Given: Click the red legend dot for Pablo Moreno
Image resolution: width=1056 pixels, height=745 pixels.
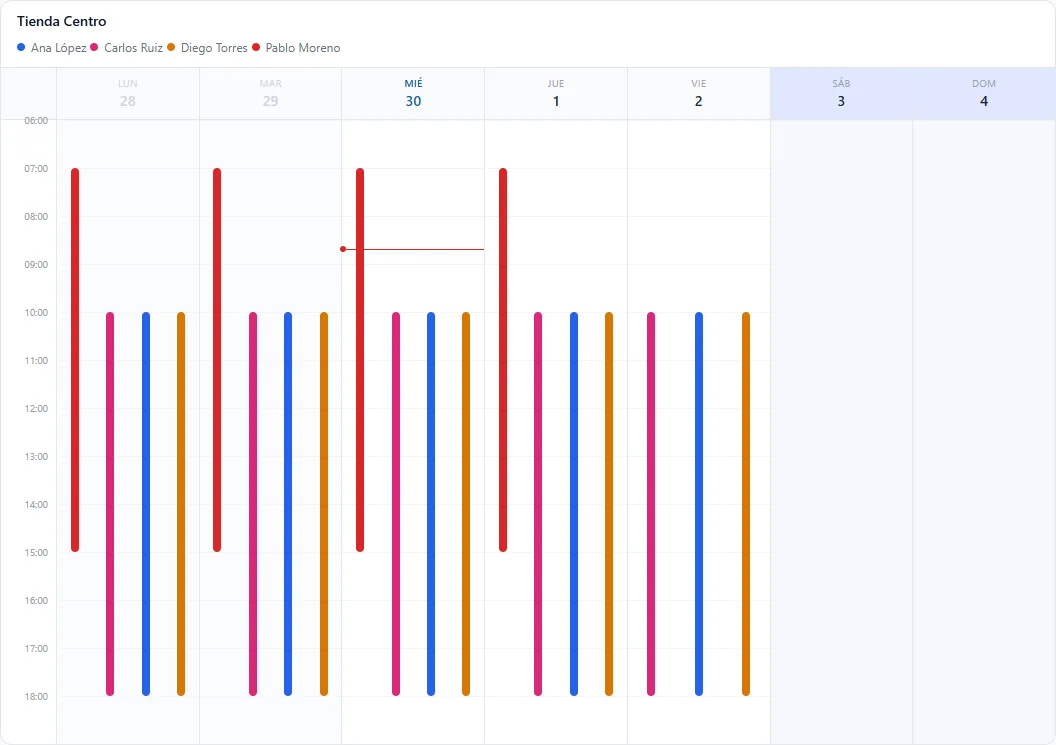Looking at the screenshot, I should coord(256,47).
